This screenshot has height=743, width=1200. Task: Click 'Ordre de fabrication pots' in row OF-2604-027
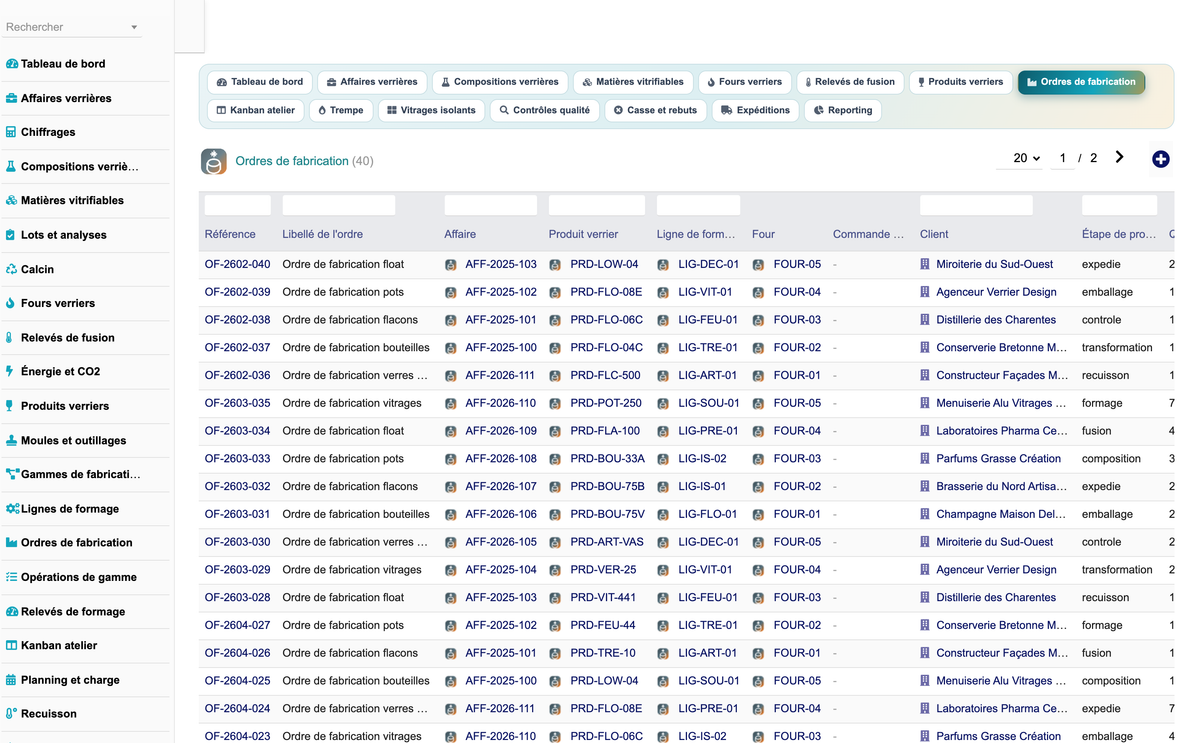point(343,625)
